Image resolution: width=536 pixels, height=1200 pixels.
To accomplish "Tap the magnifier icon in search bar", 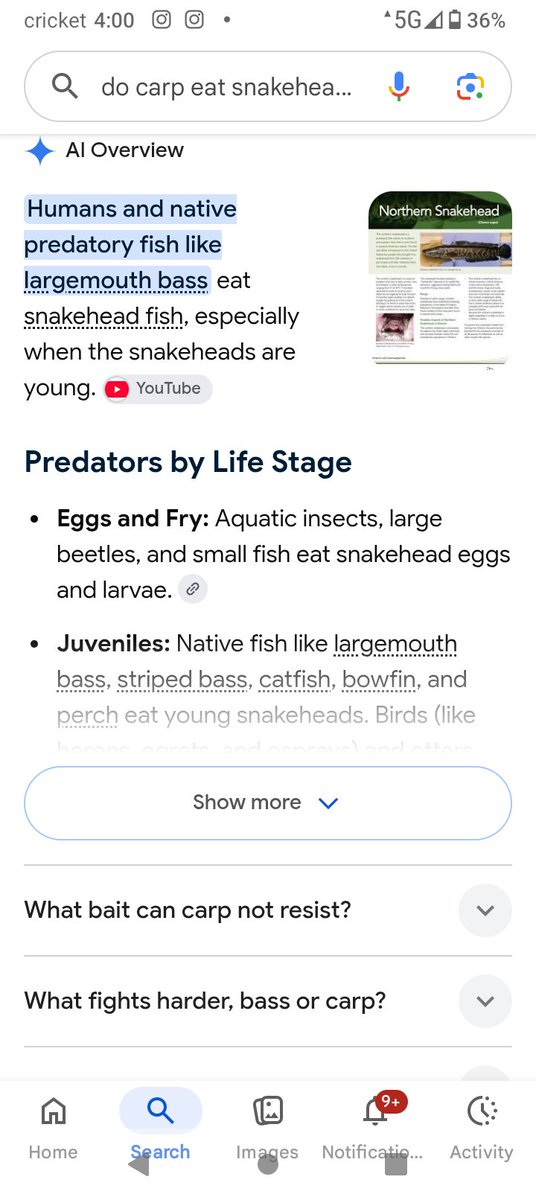I will (65, 87).
